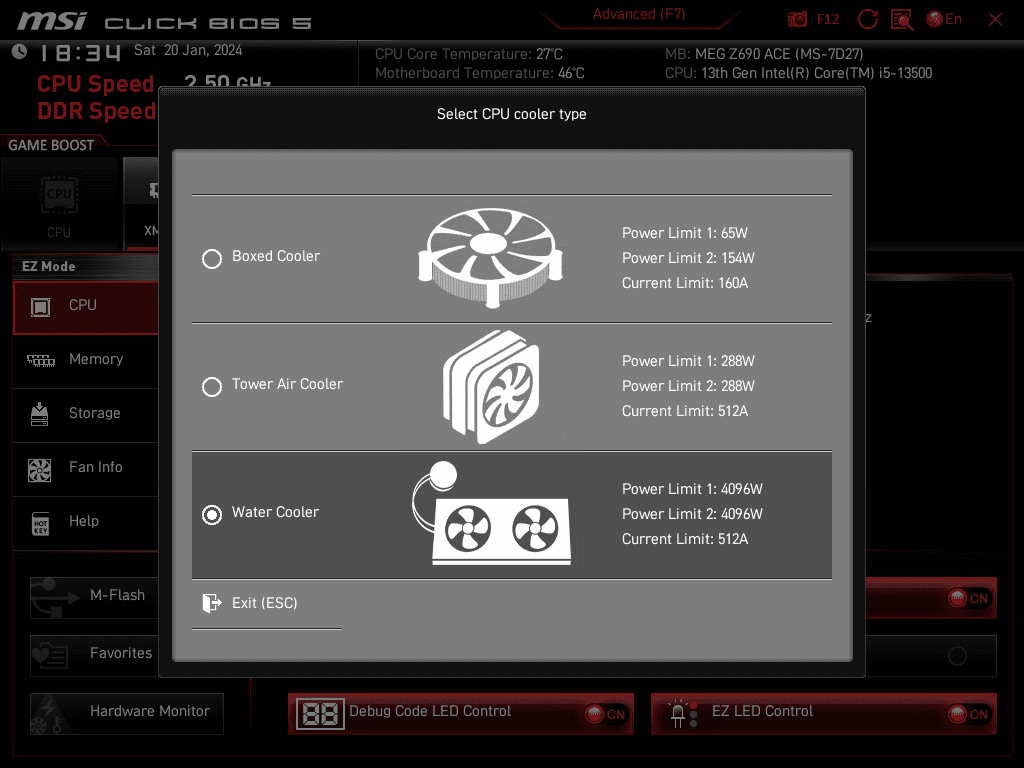Screen dimensions: 1024x768
Task: Click the circular-arrow reset icon in the header
Action: tap(867, 20)
